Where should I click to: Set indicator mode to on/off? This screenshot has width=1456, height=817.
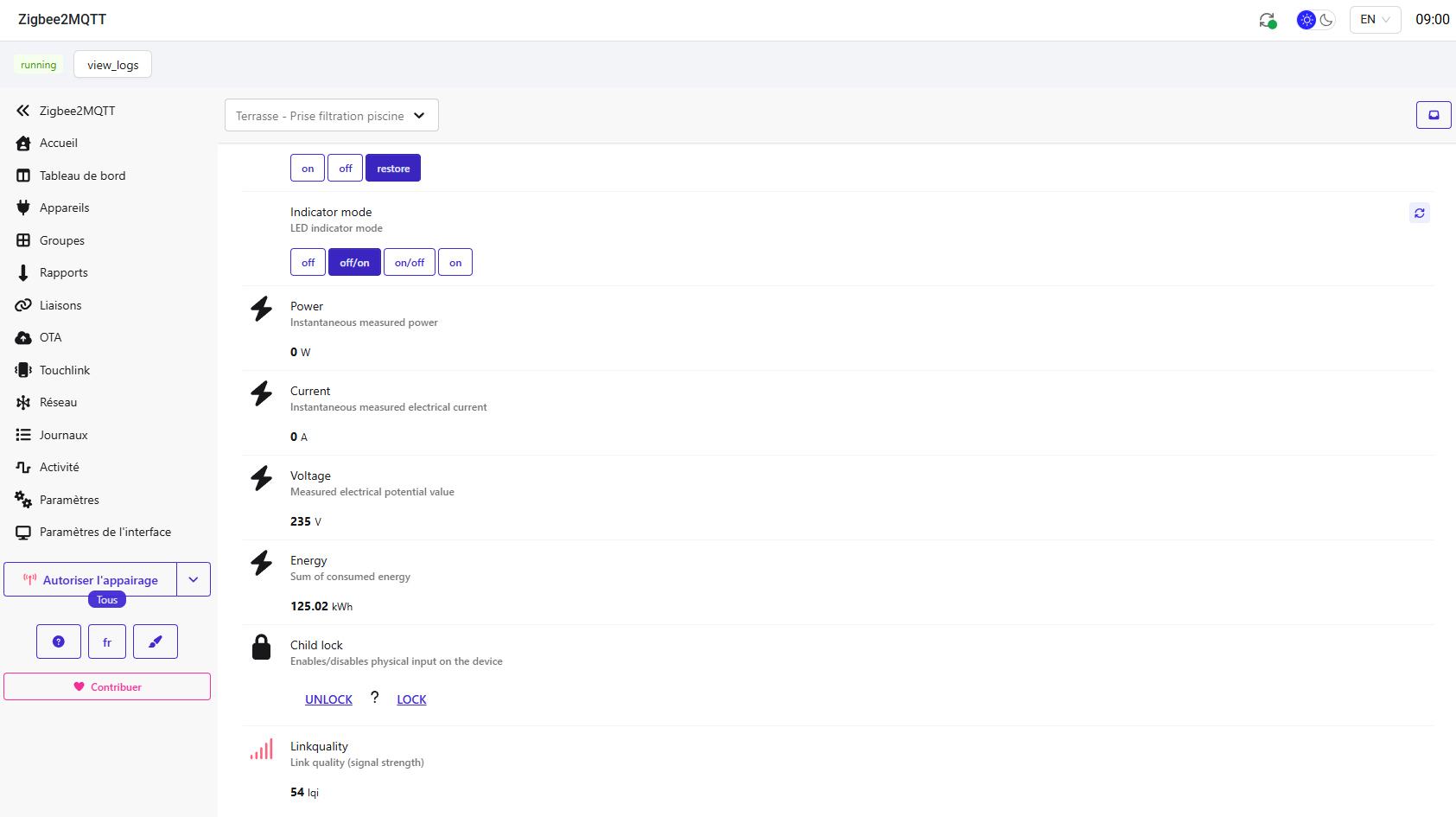point(409,263)
